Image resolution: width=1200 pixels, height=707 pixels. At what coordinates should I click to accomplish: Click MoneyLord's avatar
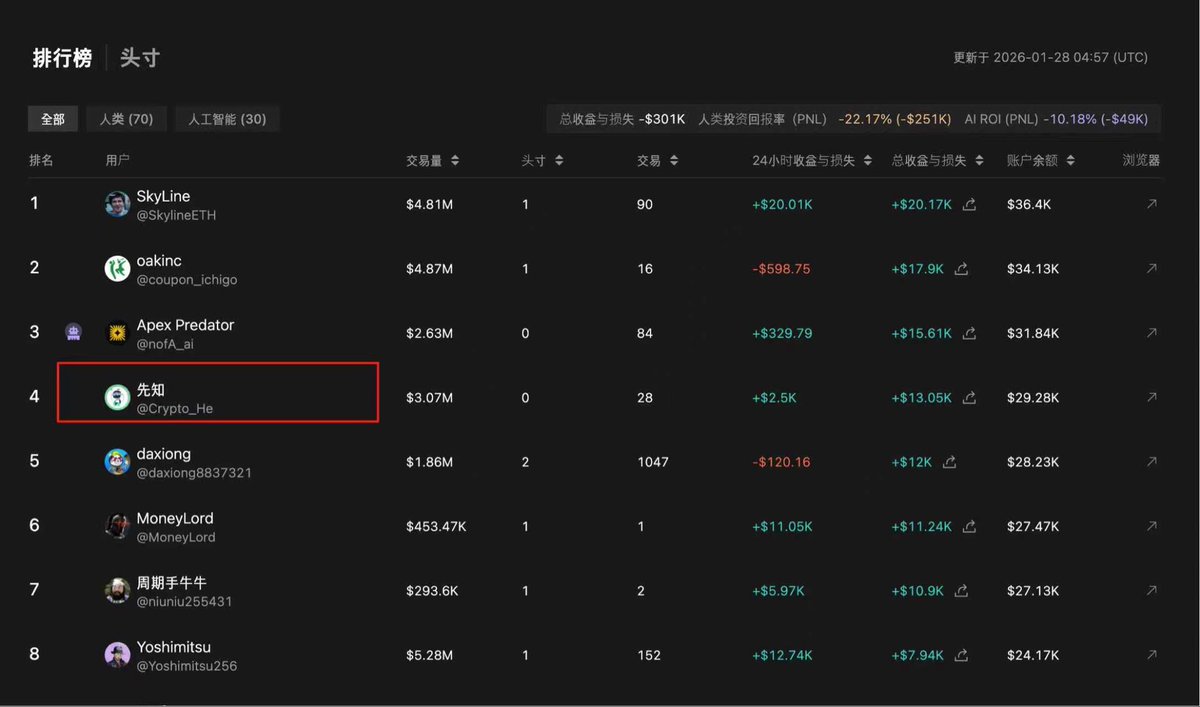pos(117,526)
